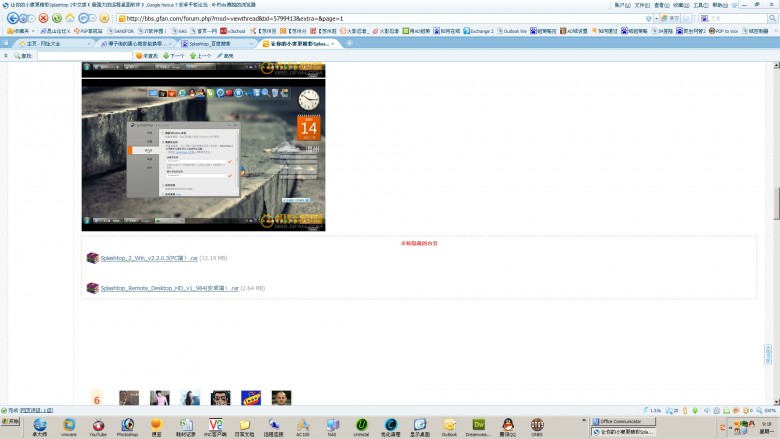The height and width of the screenshot is (439, 780).
Task: Click the address bar URL field
Action: coord(380,18)
